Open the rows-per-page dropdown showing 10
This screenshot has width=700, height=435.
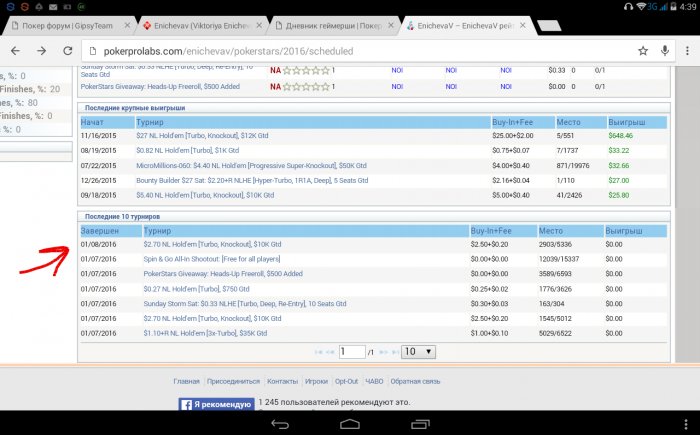[x=417, y=351]
